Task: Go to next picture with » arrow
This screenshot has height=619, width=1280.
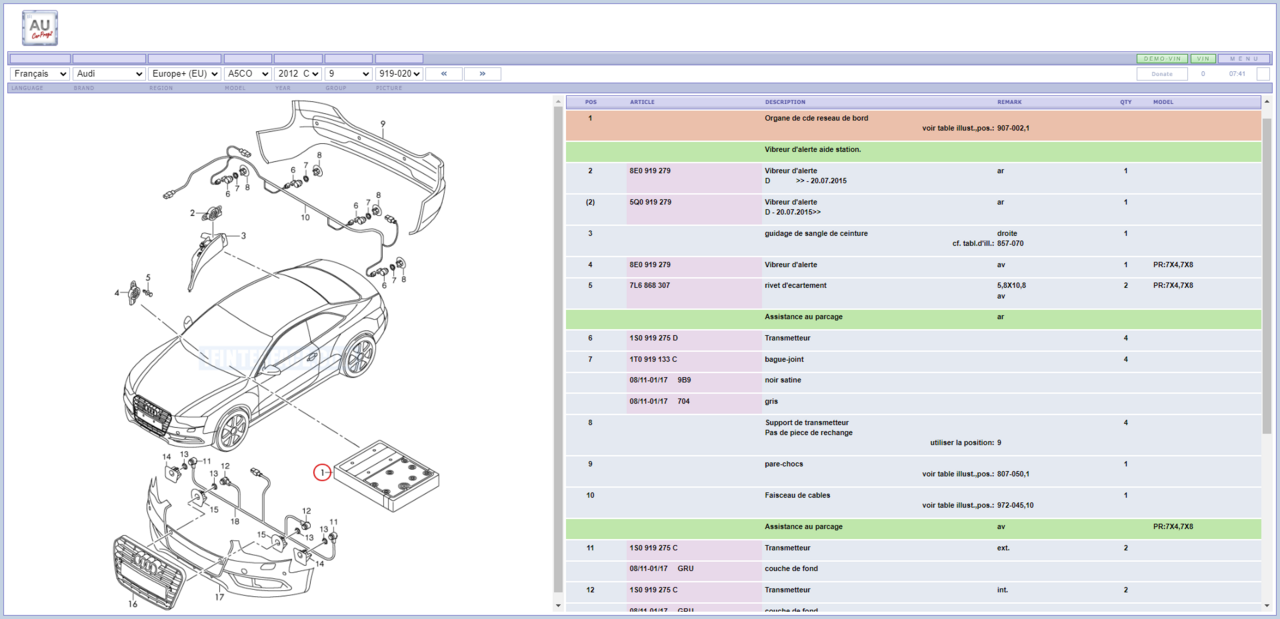Action: 482,74
